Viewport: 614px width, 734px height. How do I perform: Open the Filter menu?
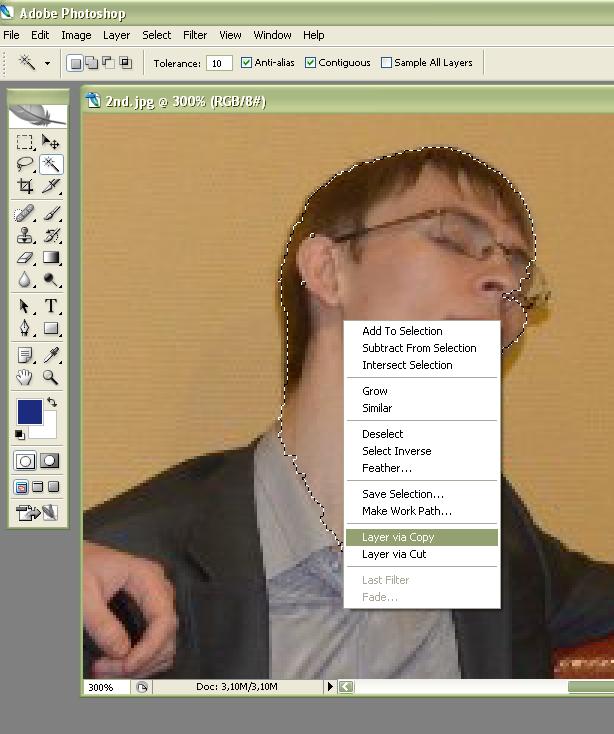click(x=195, y=35)
